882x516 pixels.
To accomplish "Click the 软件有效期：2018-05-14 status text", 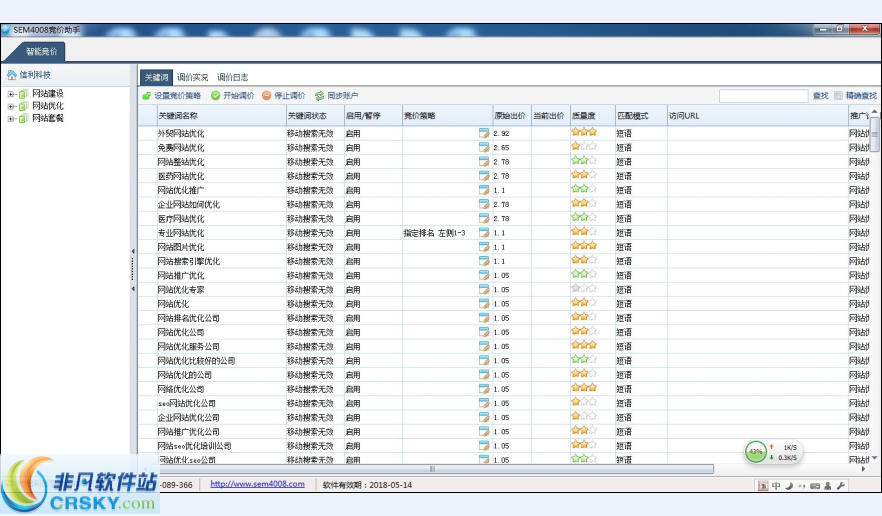I will (x=367, y=484).
